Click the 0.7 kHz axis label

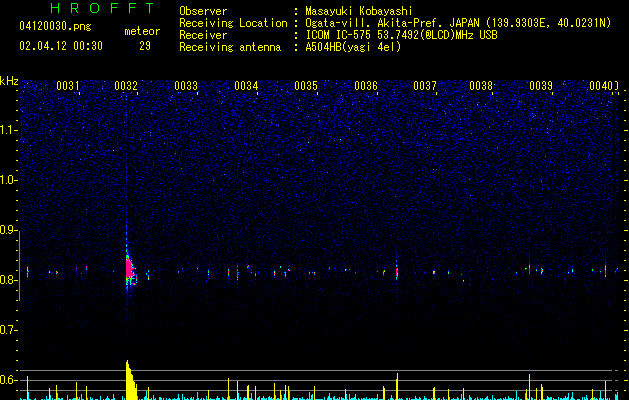click(9, 330)
